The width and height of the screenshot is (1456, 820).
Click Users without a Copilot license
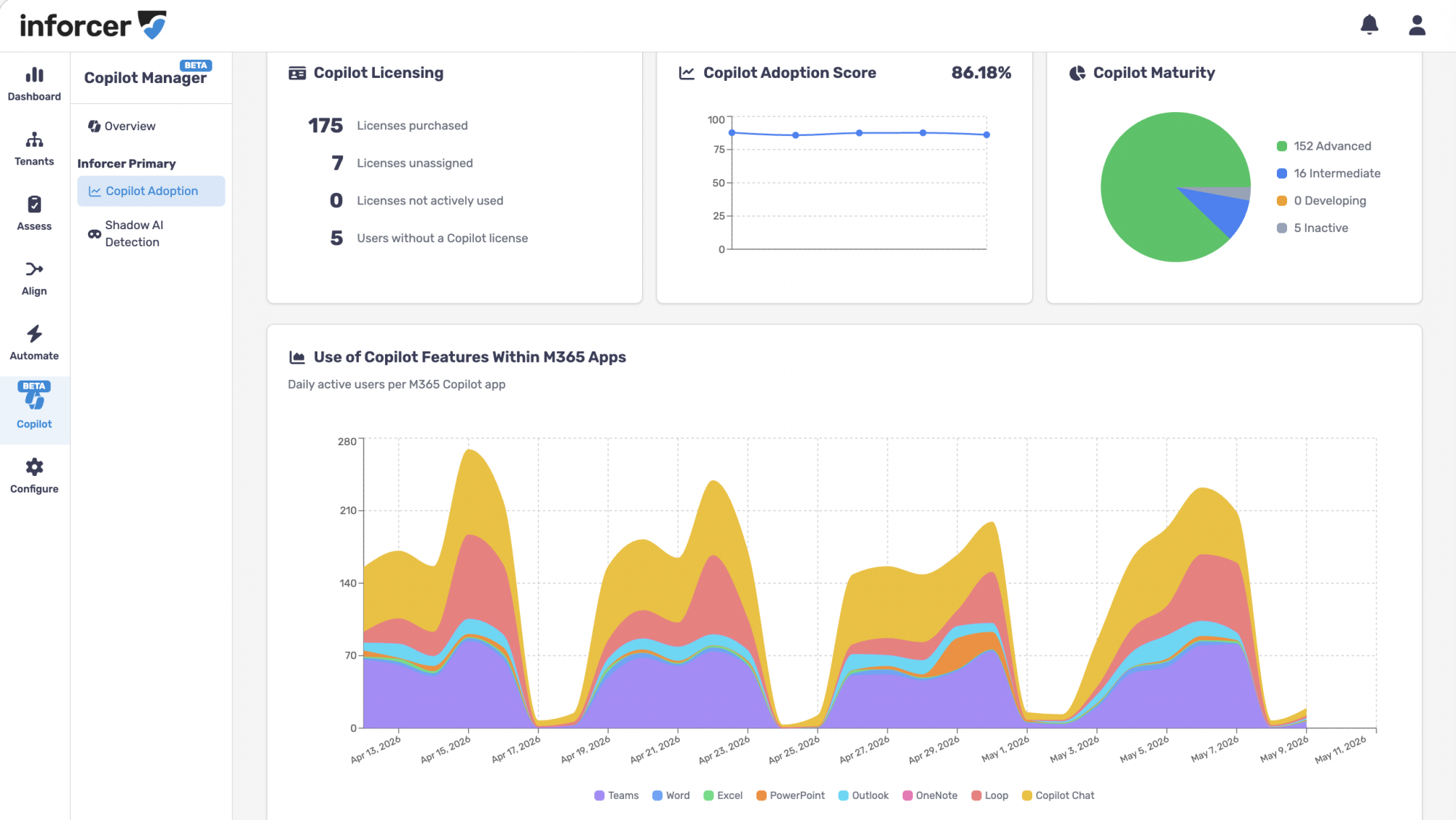pos(443,238)
